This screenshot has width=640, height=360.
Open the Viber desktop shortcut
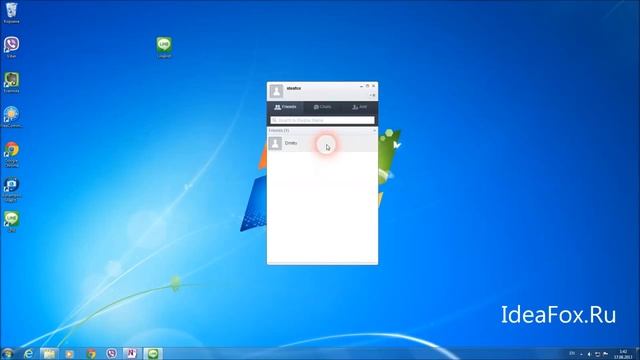click(x=11, y=47)
